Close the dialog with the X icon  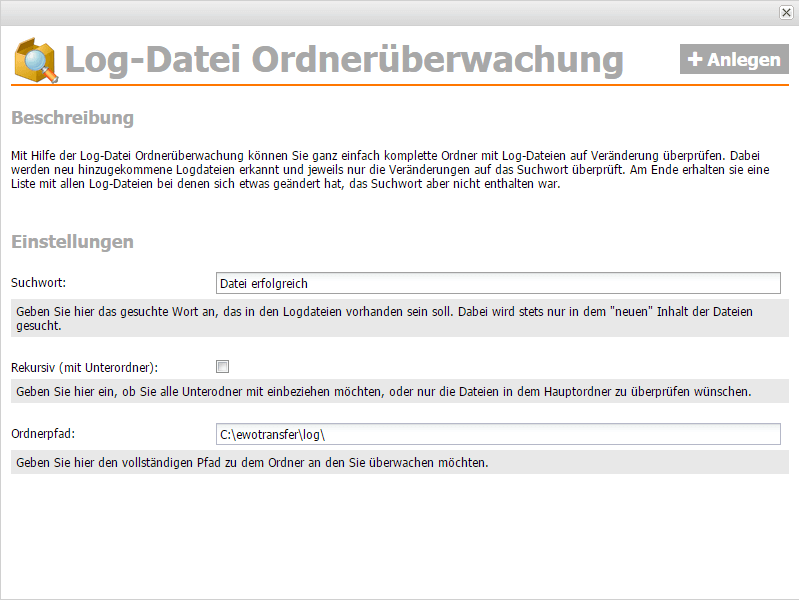point(786,12)
